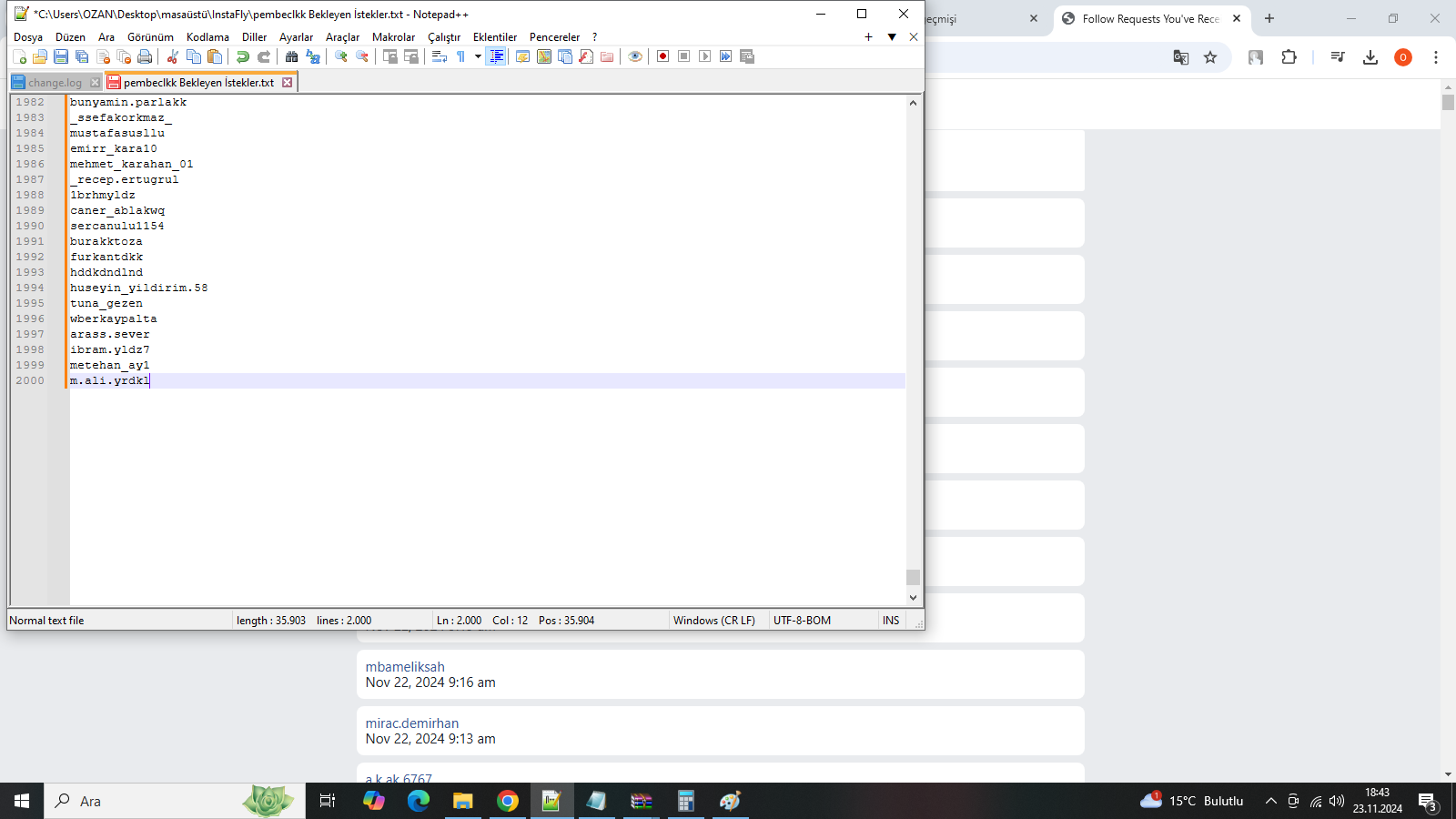
Task: Toggle synchronized vertical scrolling
Action: pyautogui.click(x=389, y=56)
